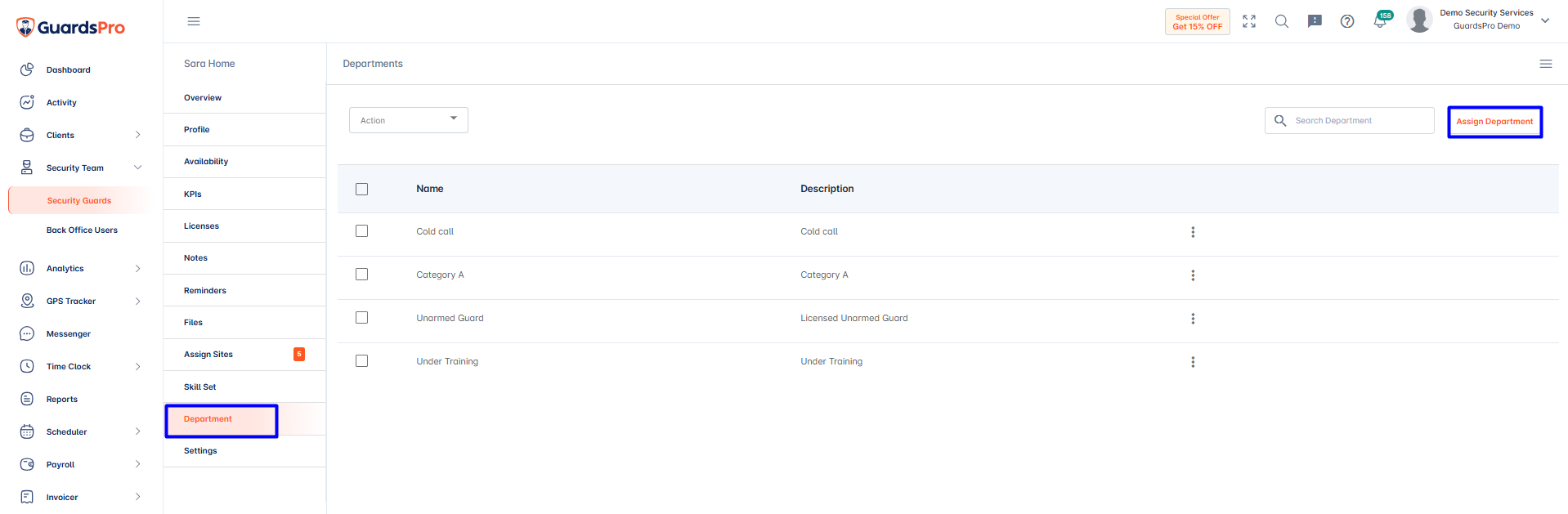Open three-dot menu for Cold call row
This screenshot has width=1568, height=514.
pyautogui.click(x=1193, y=232)
